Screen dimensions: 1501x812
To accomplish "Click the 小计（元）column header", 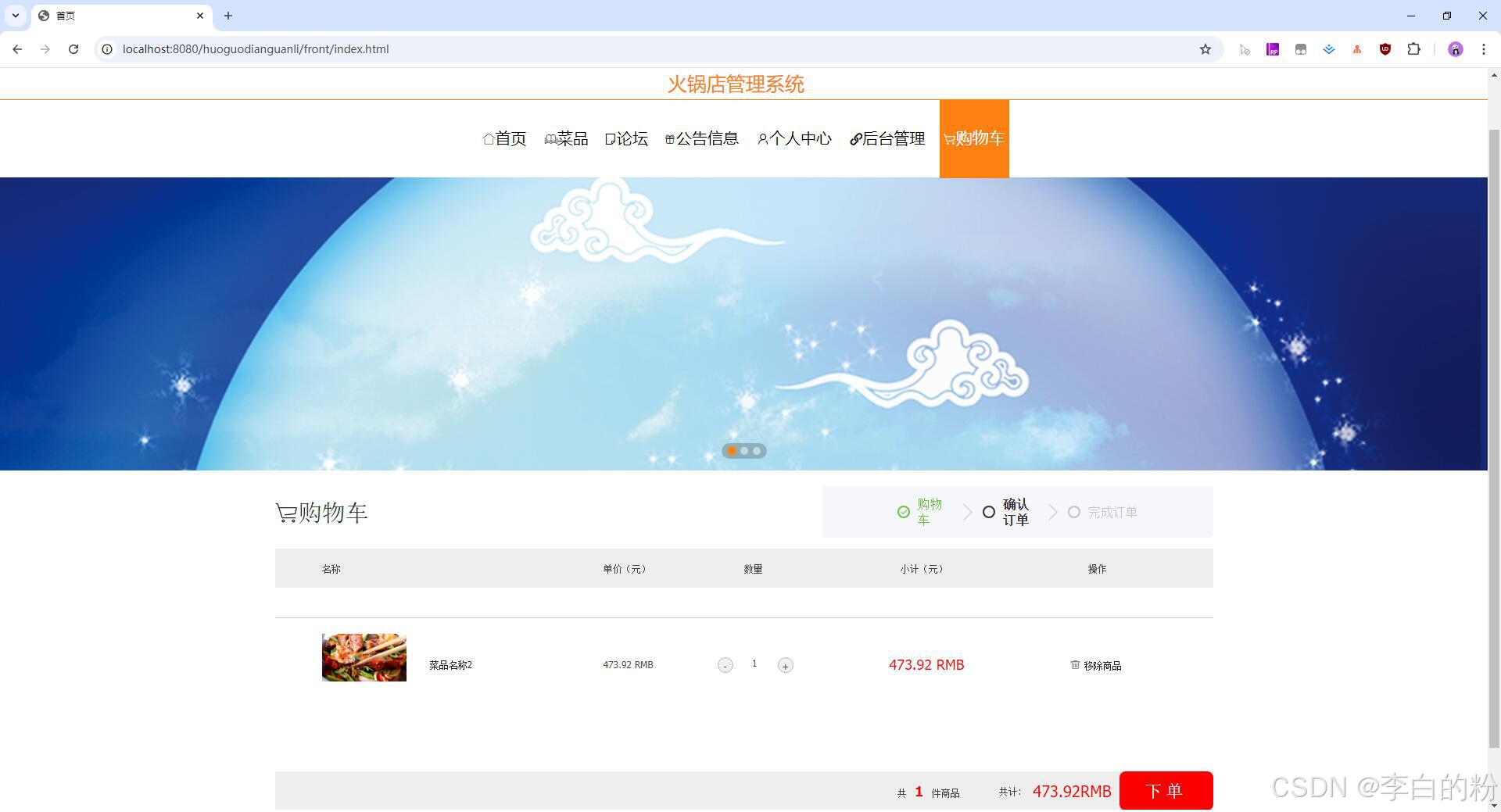I will 922,569.
